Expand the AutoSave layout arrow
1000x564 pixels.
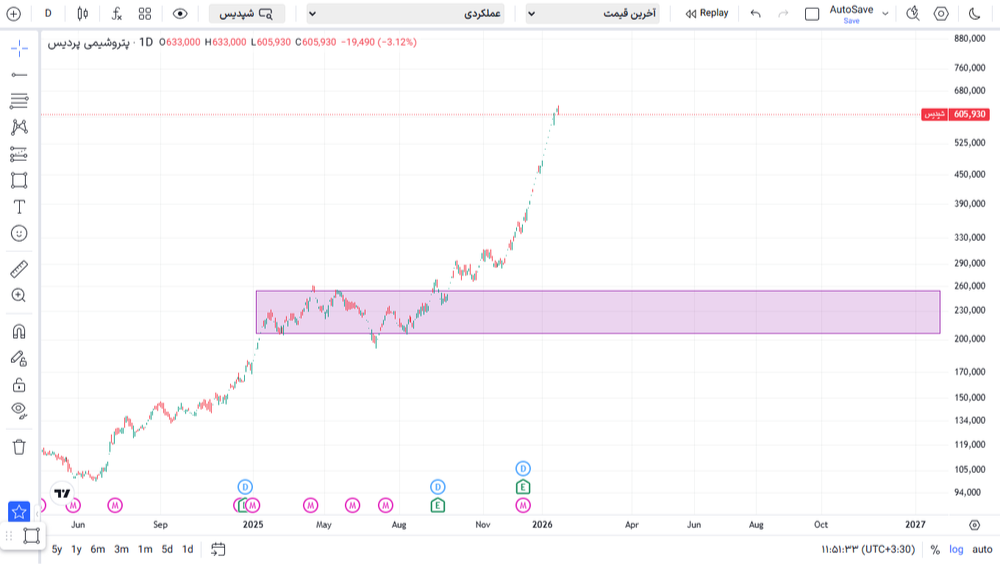point(885,13)
